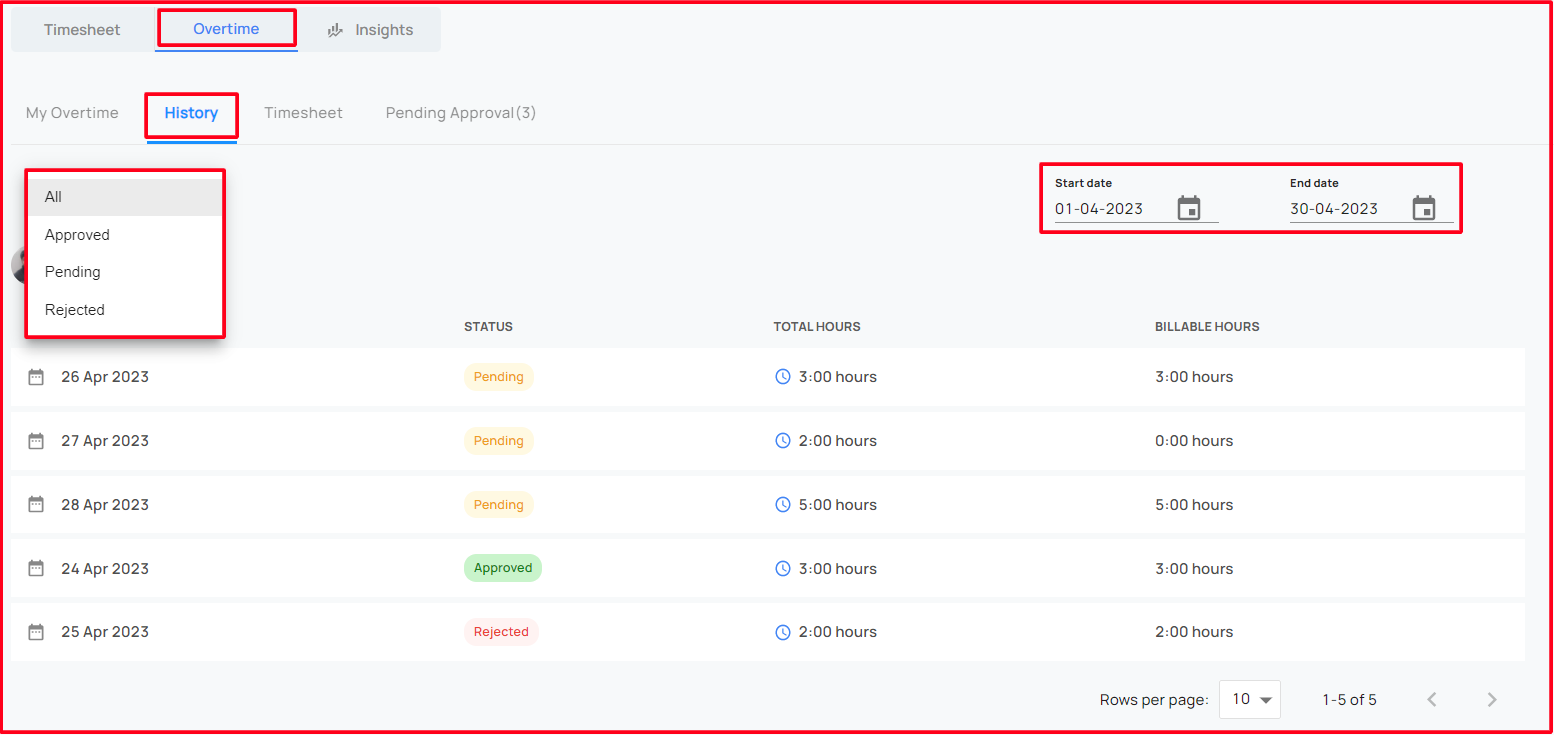Click the calendar icon beside 24 Apr 2023
1554x735 pixels.
[x=36, y=569]
